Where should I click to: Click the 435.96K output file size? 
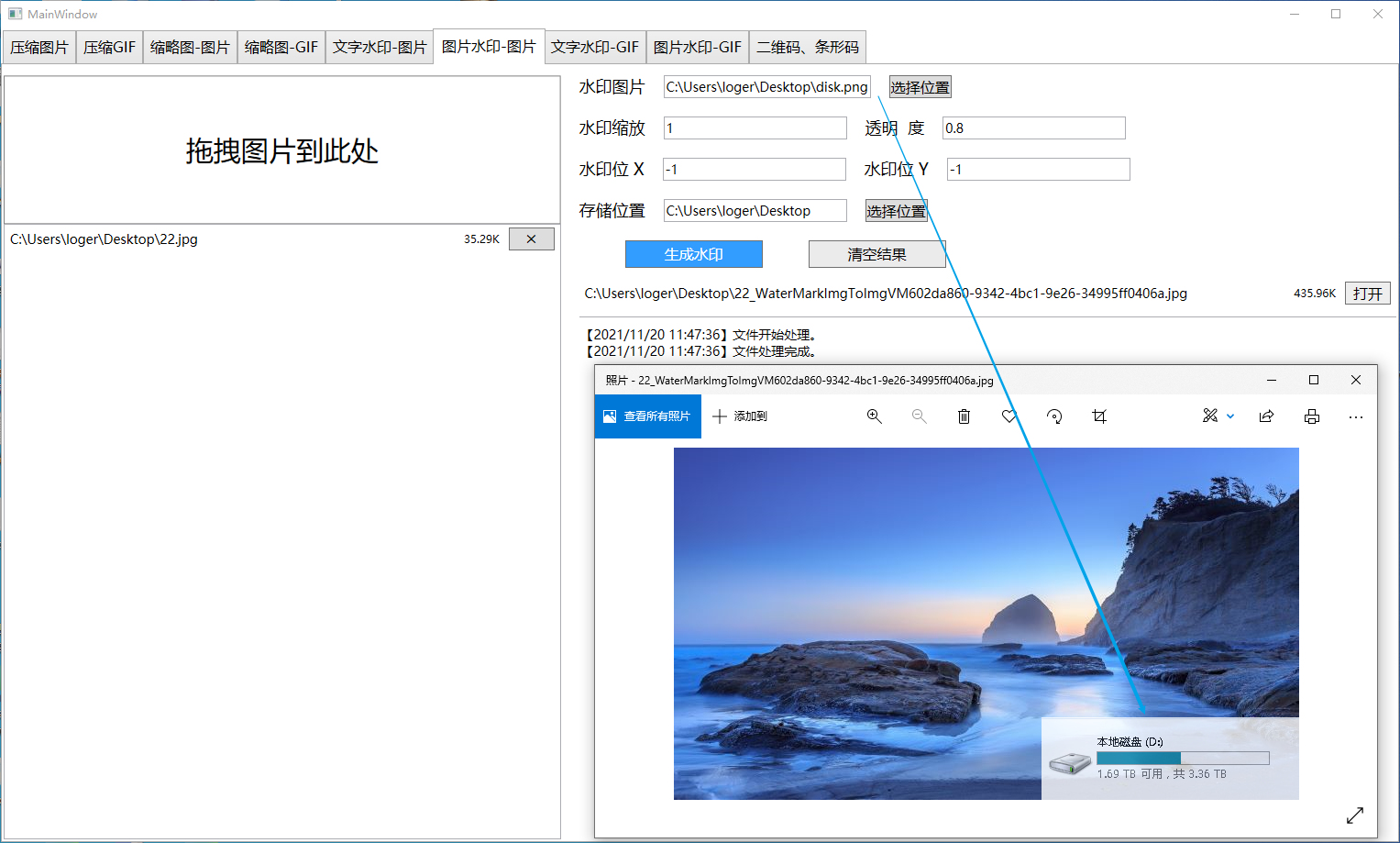click(x=1315, y=294)
